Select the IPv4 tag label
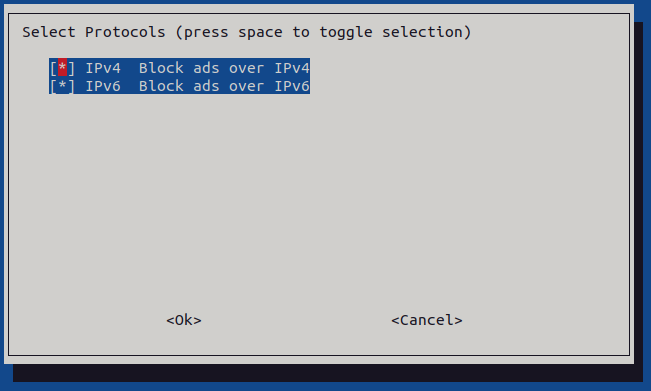Screen dimensions: 651x391 pyautogui.click(x=103, y=68)
